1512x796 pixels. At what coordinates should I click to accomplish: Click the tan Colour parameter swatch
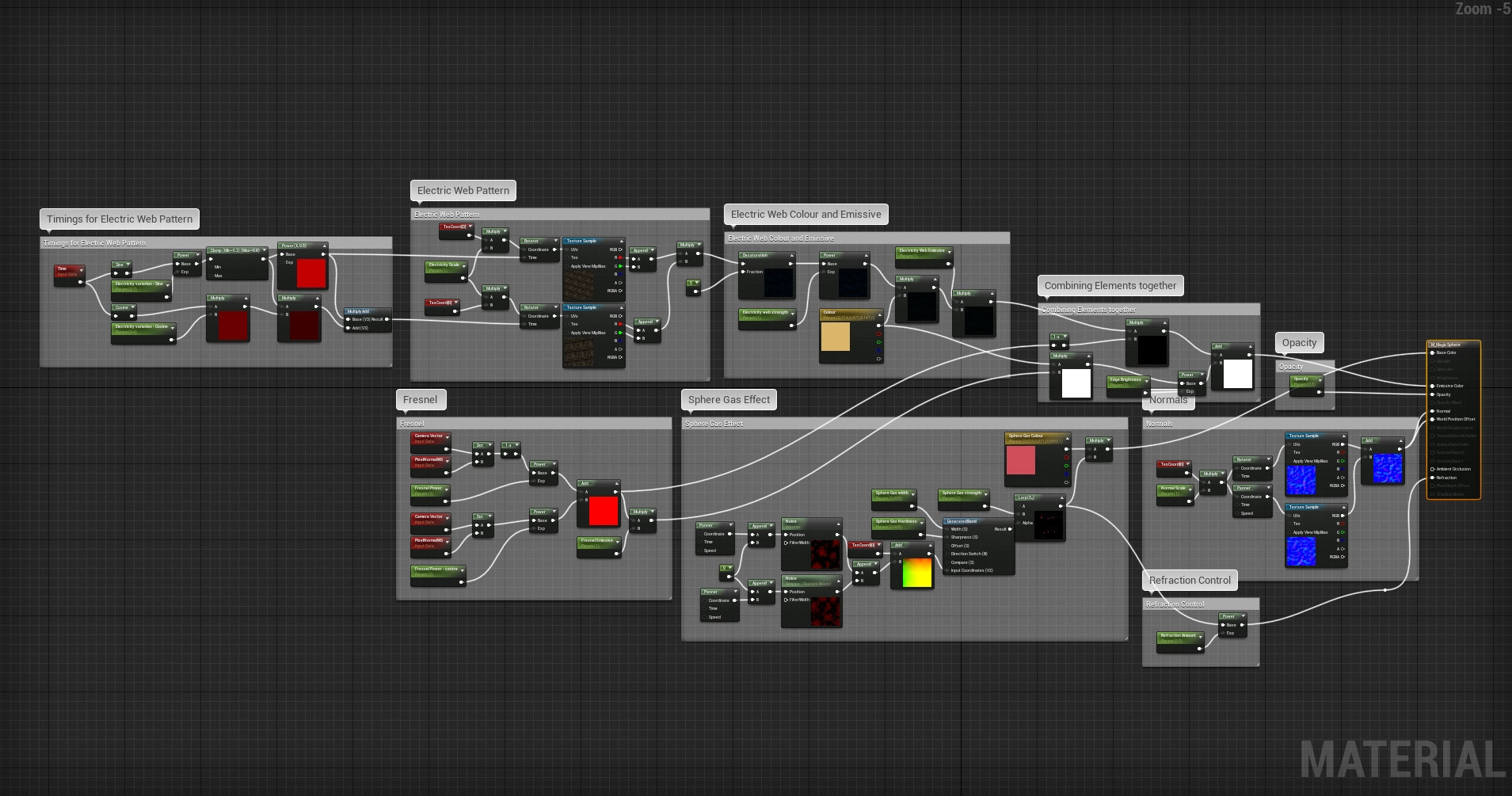[836, 336]
